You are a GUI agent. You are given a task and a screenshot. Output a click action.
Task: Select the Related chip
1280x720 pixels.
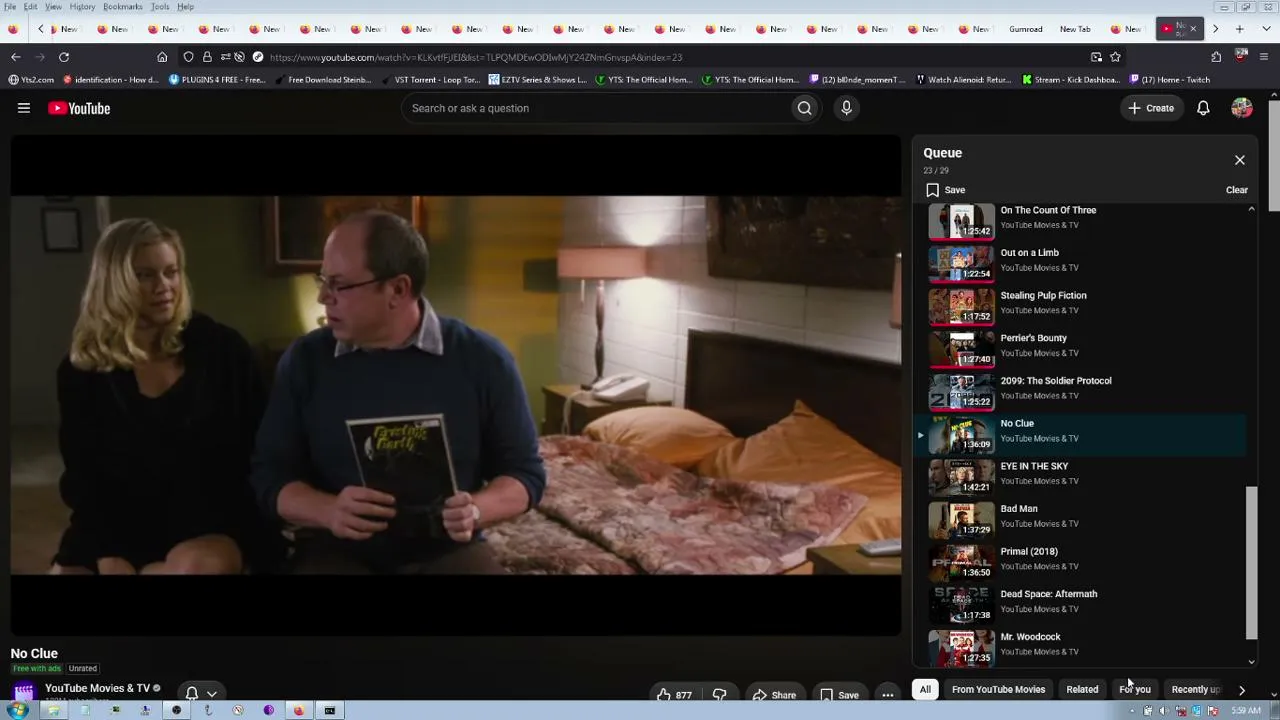1082,689
